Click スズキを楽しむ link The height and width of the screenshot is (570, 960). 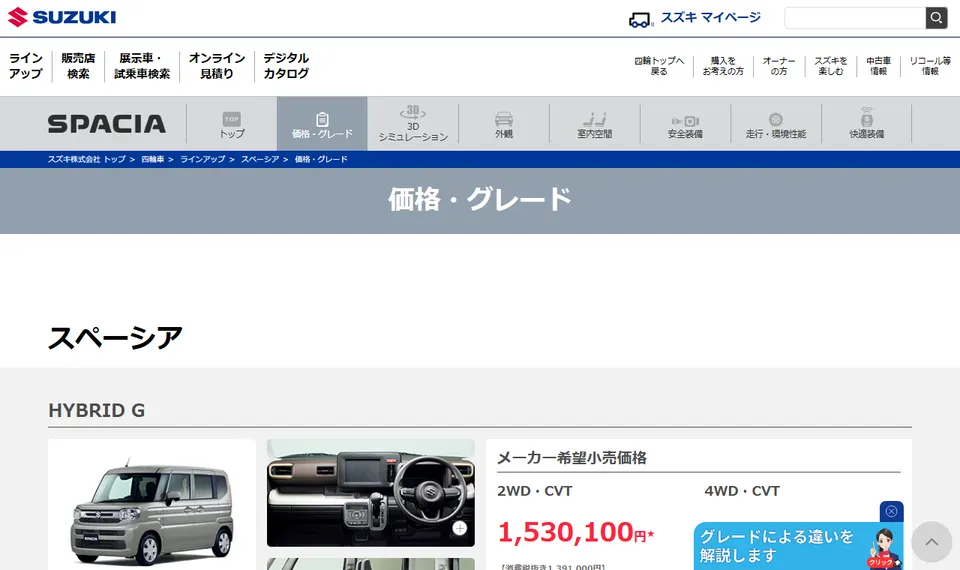coord(831,66)
